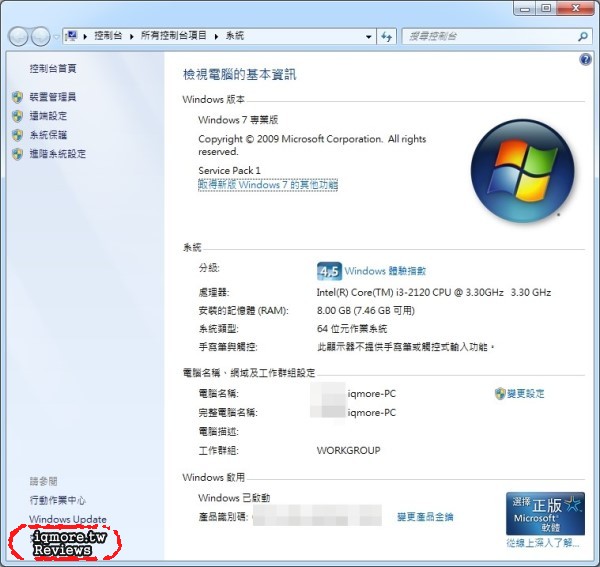Click the 8.00 GB RAM value

point(365,310)
